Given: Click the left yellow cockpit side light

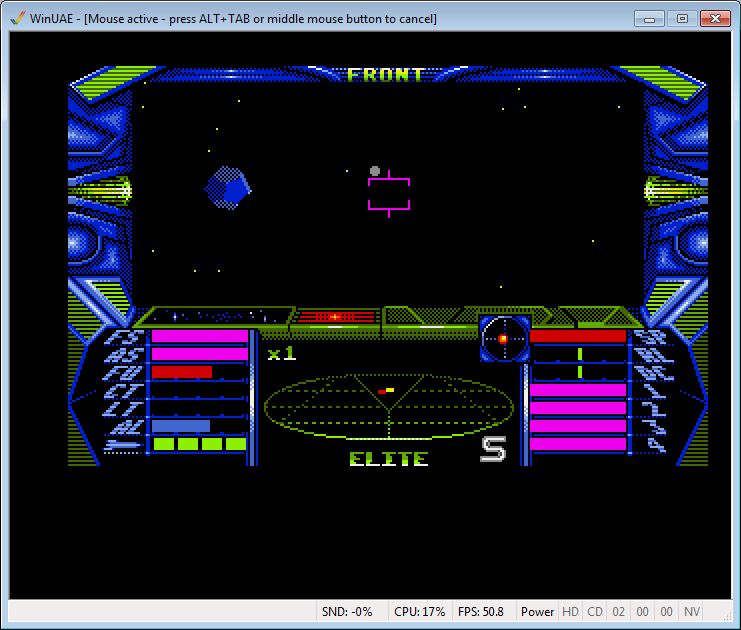Looking at the screenshot, I should (101, 191).
